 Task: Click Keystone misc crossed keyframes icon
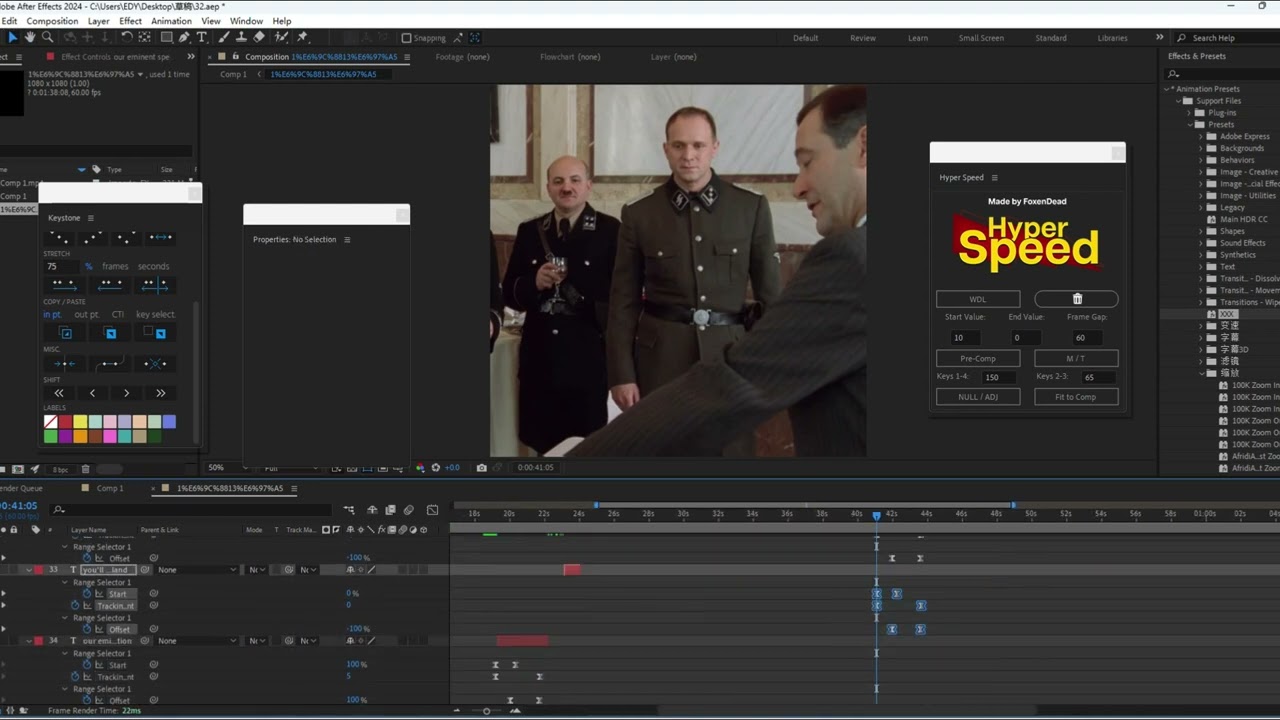(154, 363)
